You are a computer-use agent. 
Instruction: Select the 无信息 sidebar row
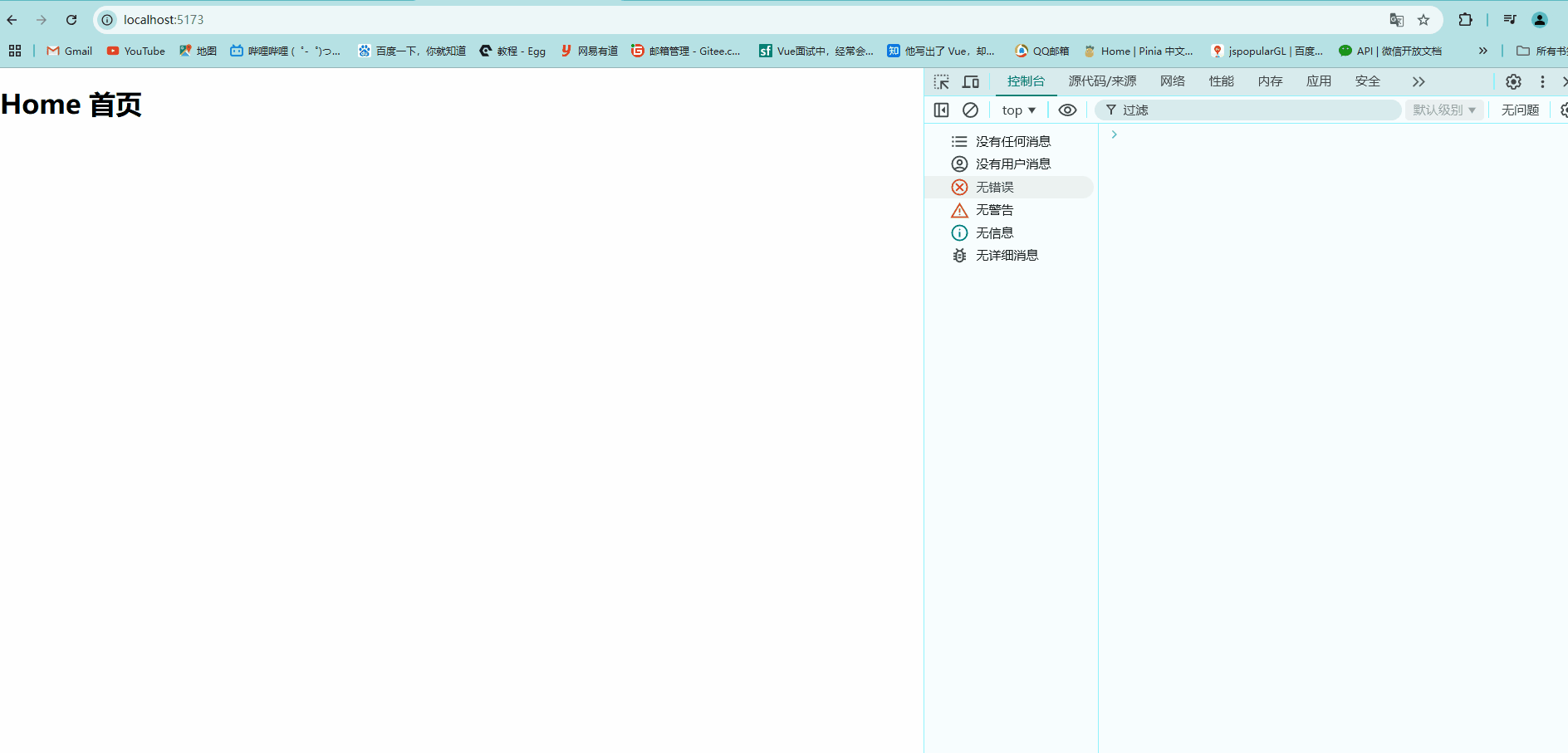click(1010, 232)
